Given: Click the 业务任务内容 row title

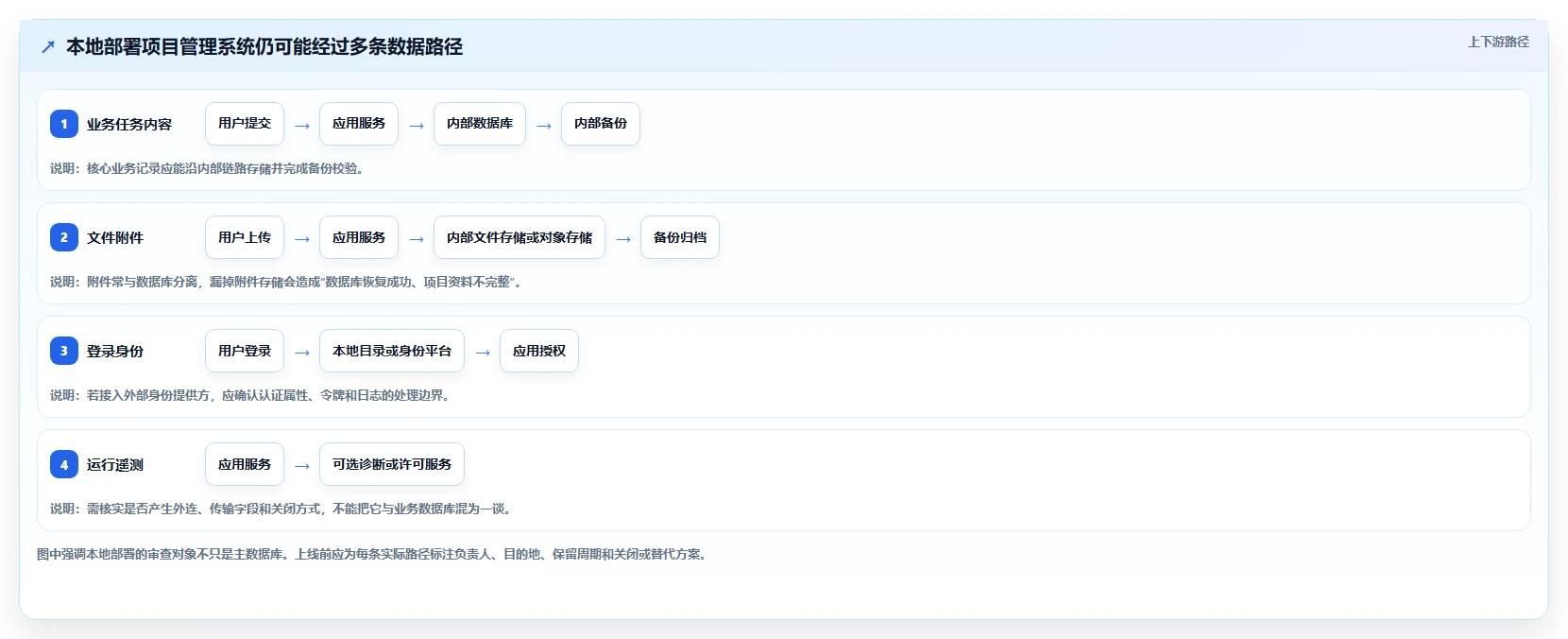Looking at the screenshot, I should click(129, 124).
